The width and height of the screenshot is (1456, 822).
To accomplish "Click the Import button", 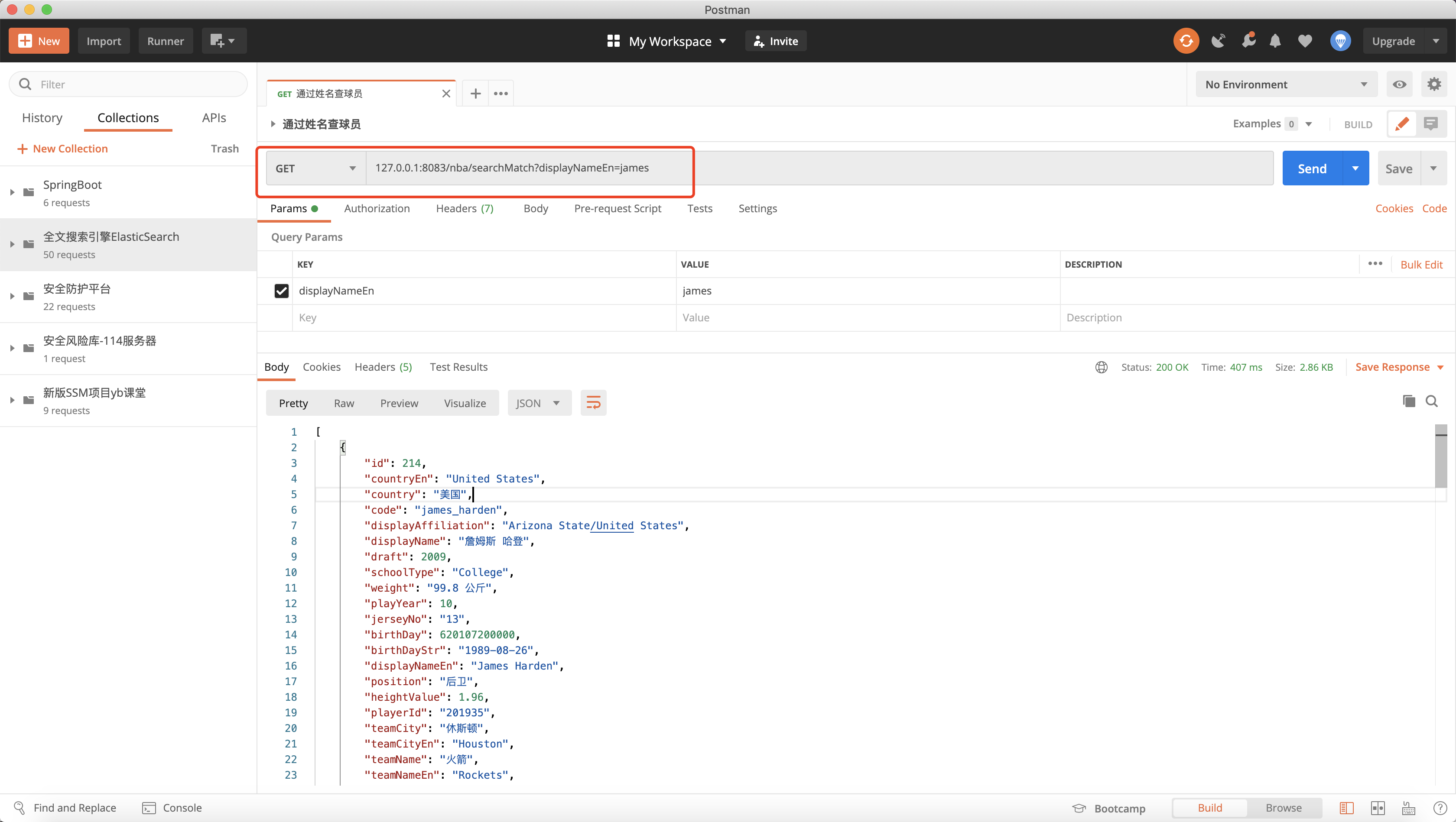I will [x=104, y=41].
